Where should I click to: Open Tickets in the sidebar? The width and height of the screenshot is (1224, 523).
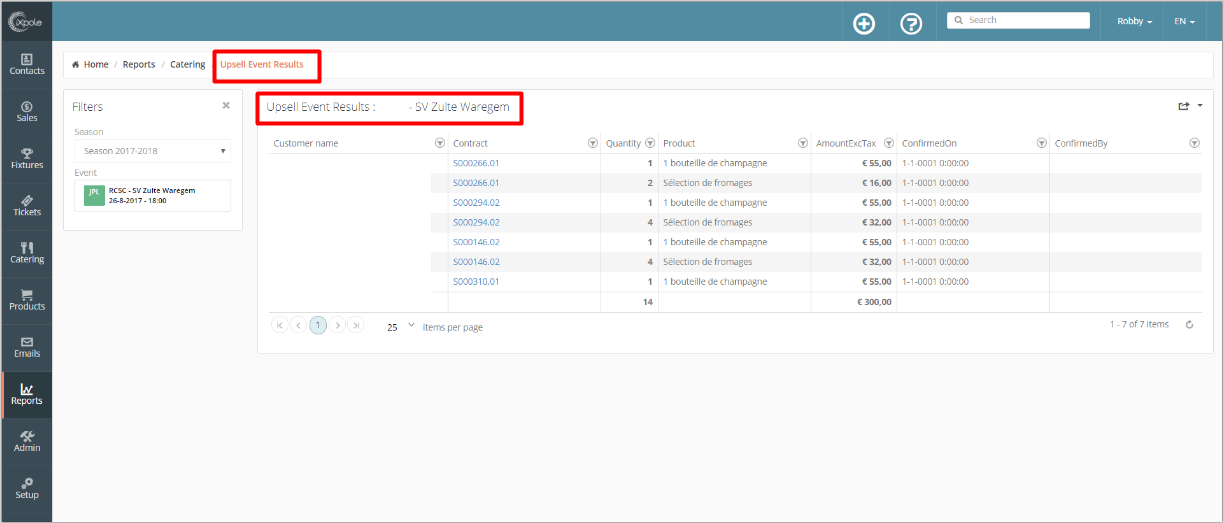click(x=27, y=205)
